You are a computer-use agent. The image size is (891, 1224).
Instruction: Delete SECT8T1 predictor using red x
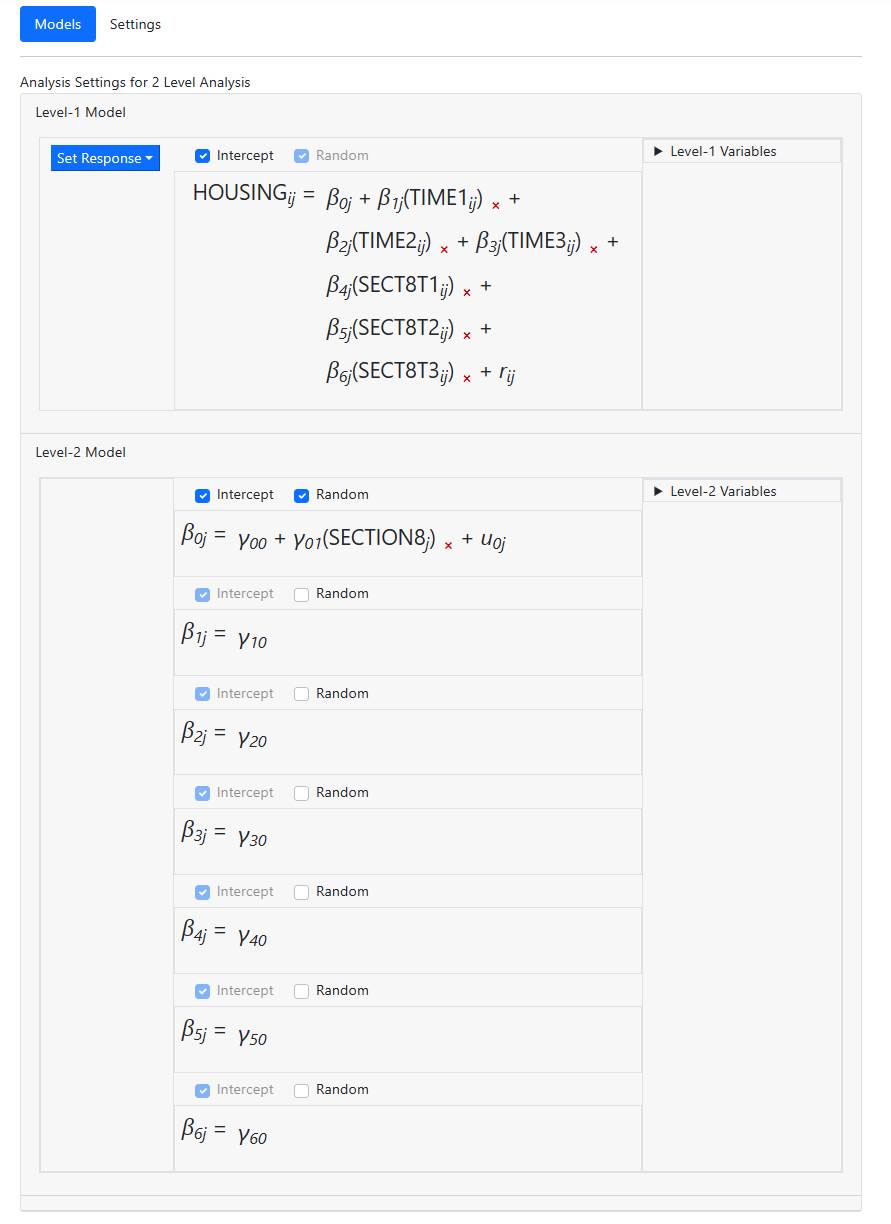click(x=467, y=292)
